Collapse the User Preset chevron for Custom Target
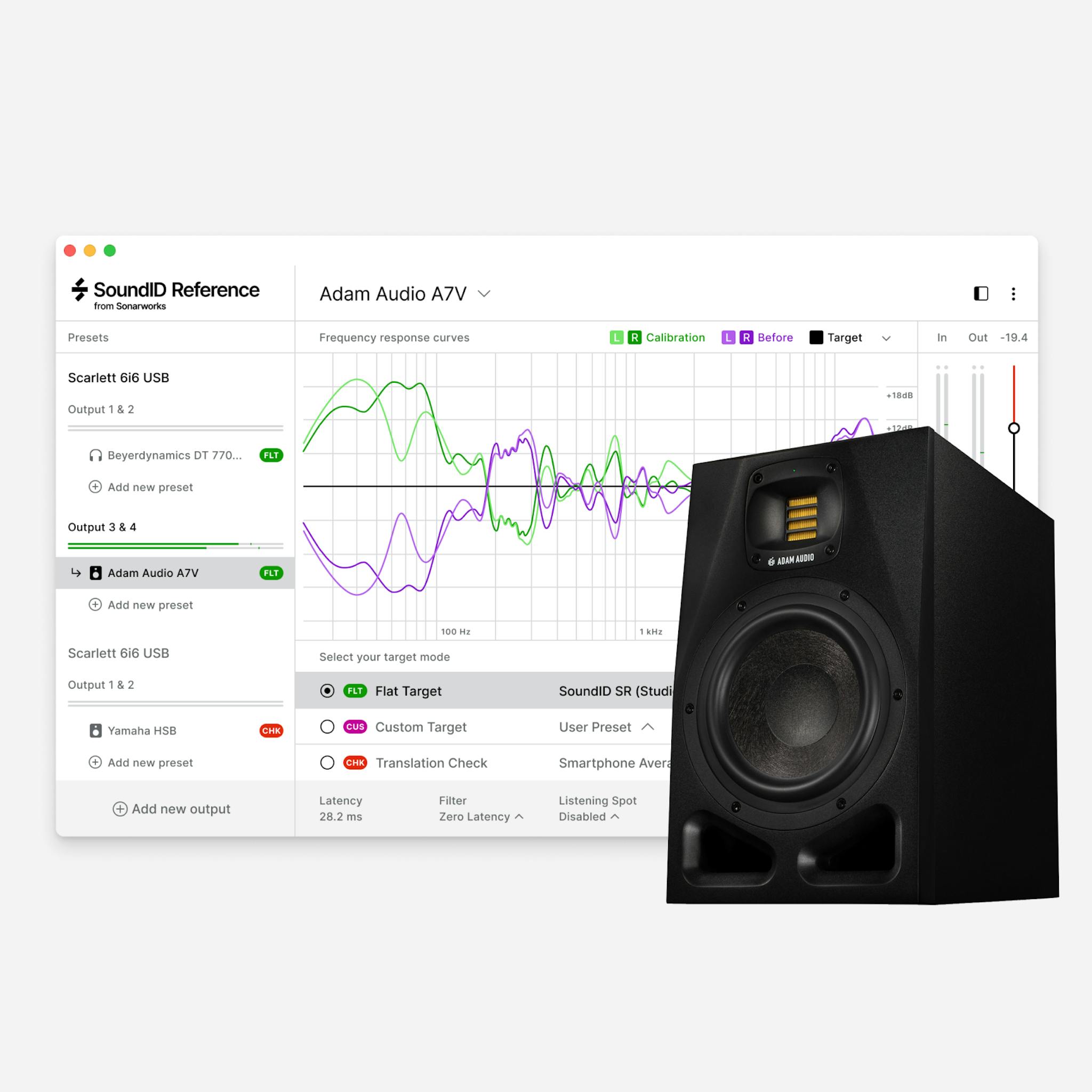This screenshot has width=1092, height=1092. point(648,727)
